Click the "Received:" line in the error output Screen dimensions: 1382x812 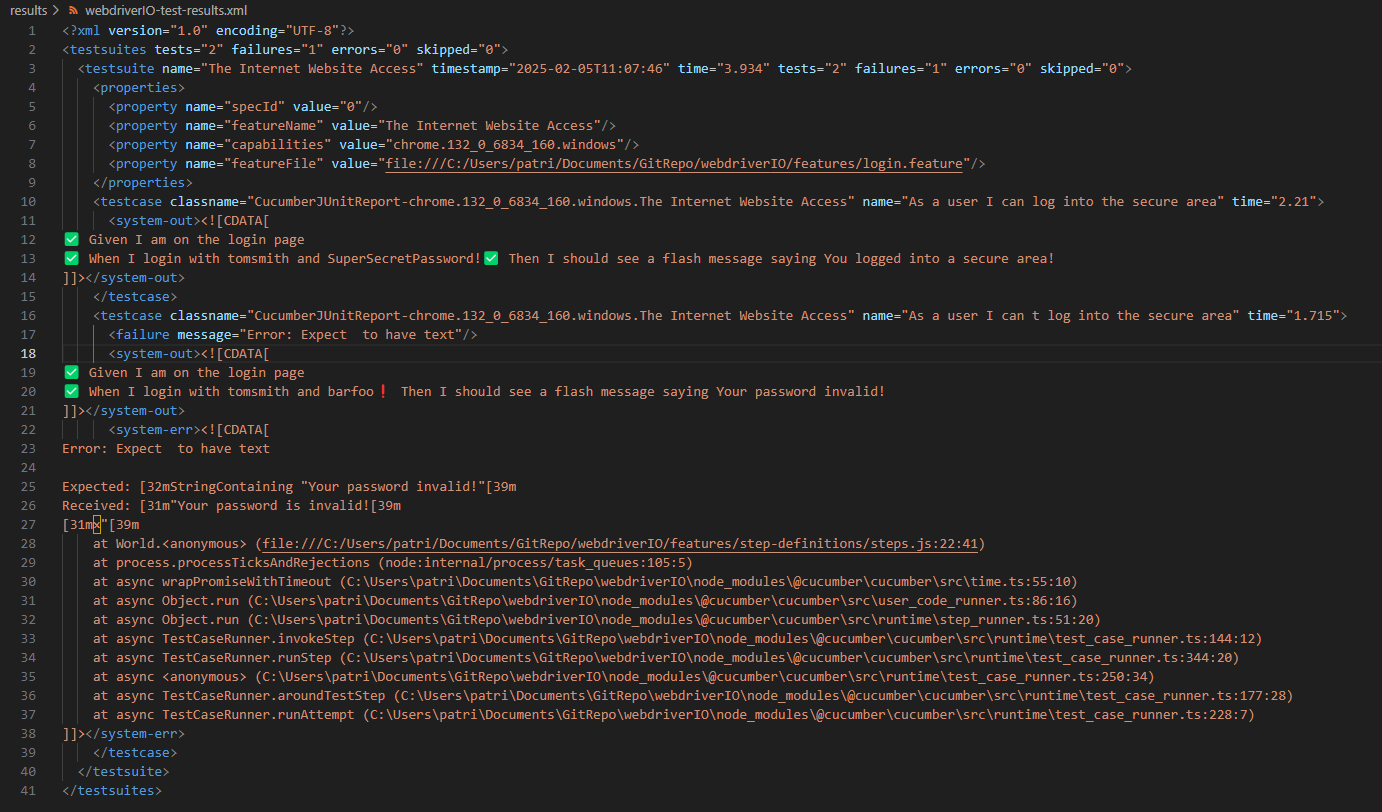pyautogui.click(x=231, y=506)
